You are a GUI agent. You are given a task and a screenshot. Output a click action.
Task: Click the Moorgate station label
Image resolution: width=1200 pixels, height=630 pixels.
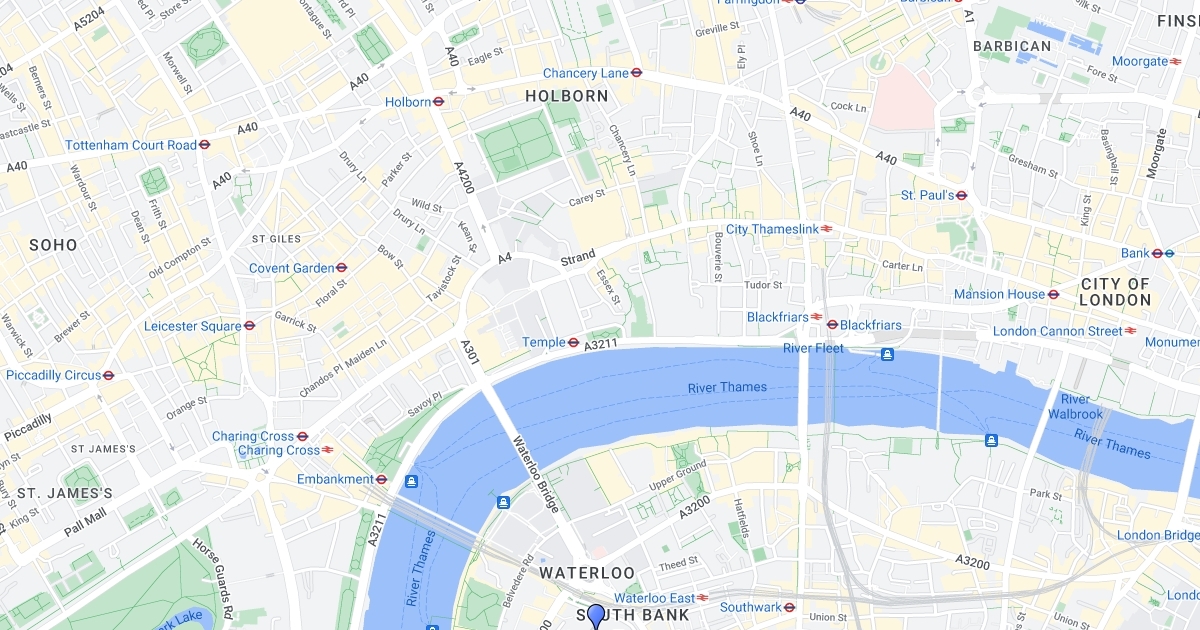point(1140,61)
